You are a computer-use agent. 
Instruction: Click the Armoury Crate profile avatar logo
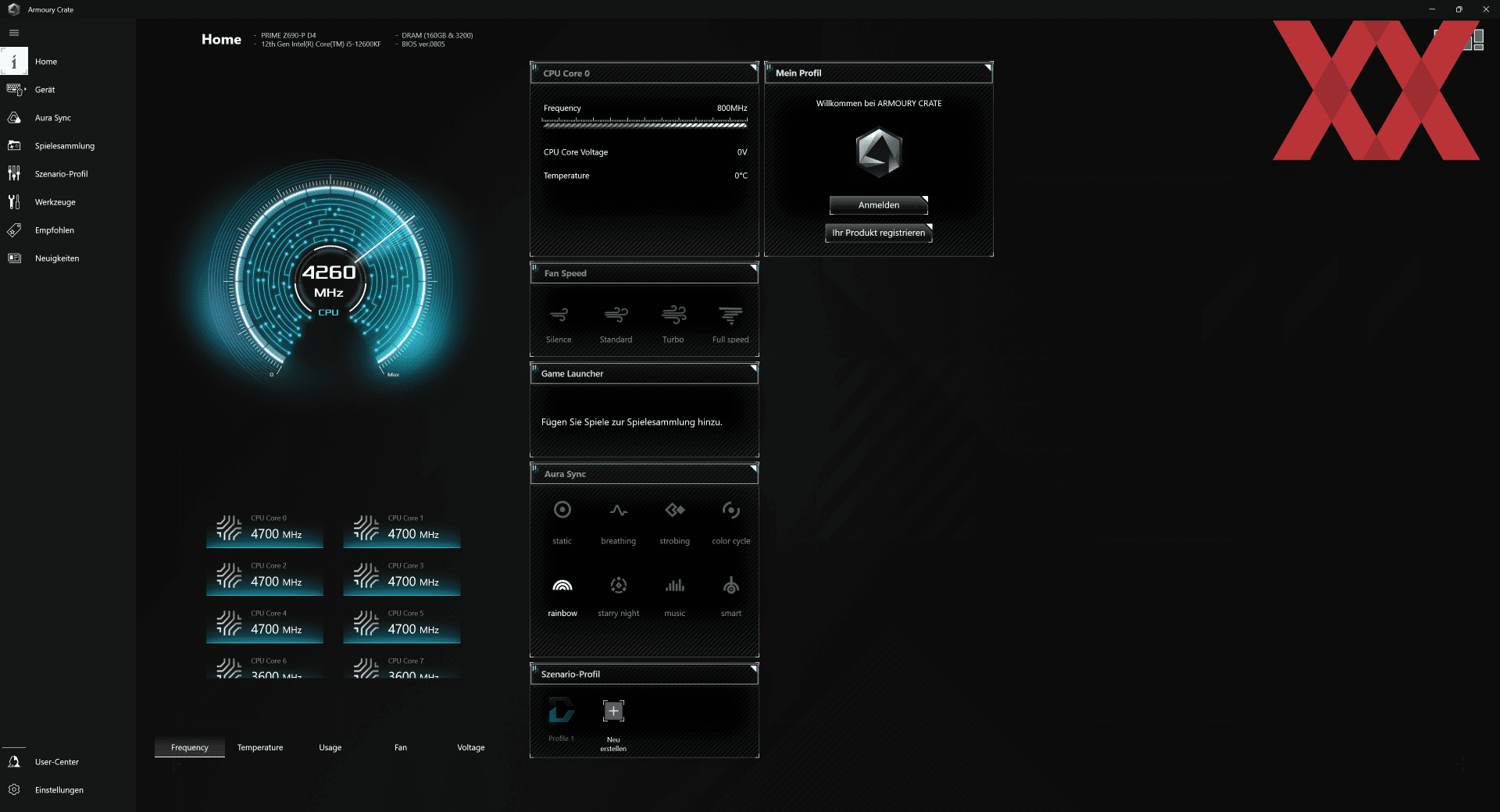(879, 153)
